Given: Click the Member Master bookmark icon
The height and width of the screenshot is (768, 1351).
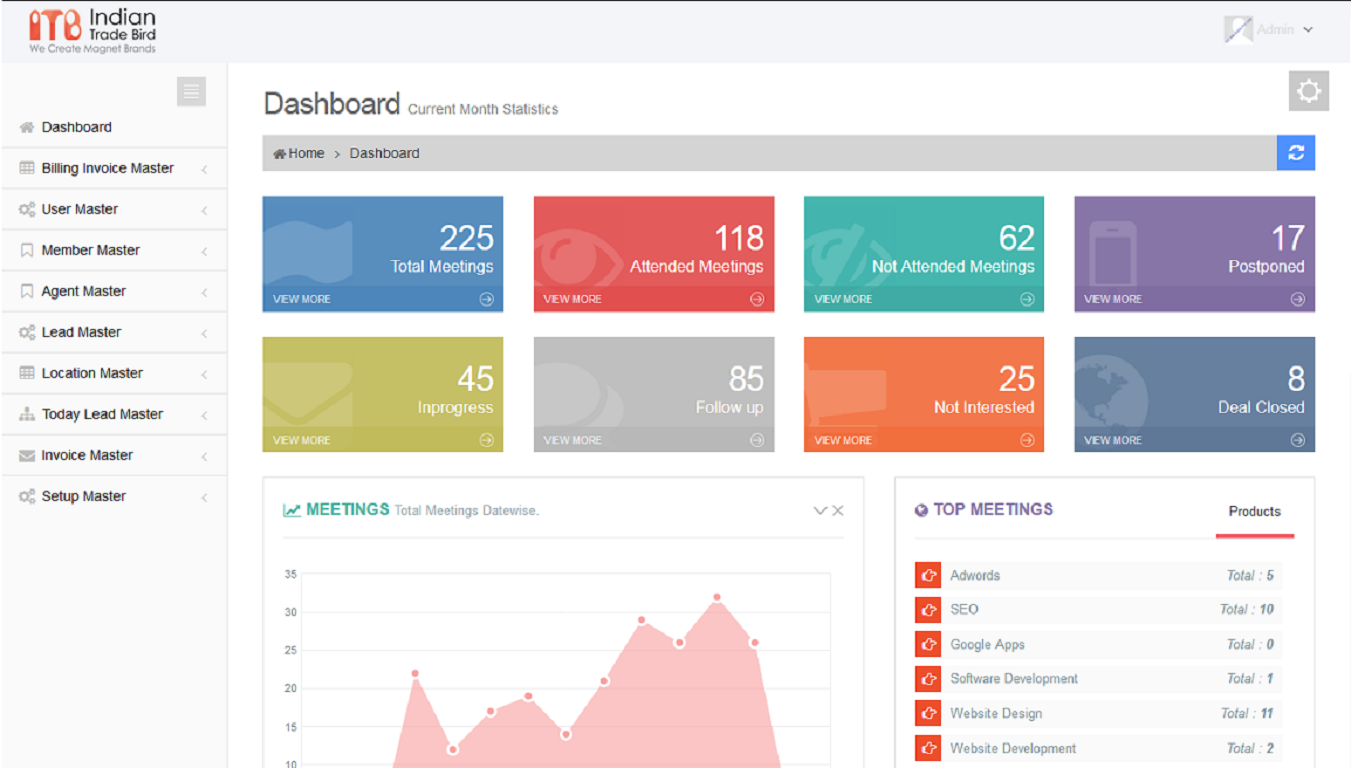Looking at the screenshot, I should [x=27, y=250].
